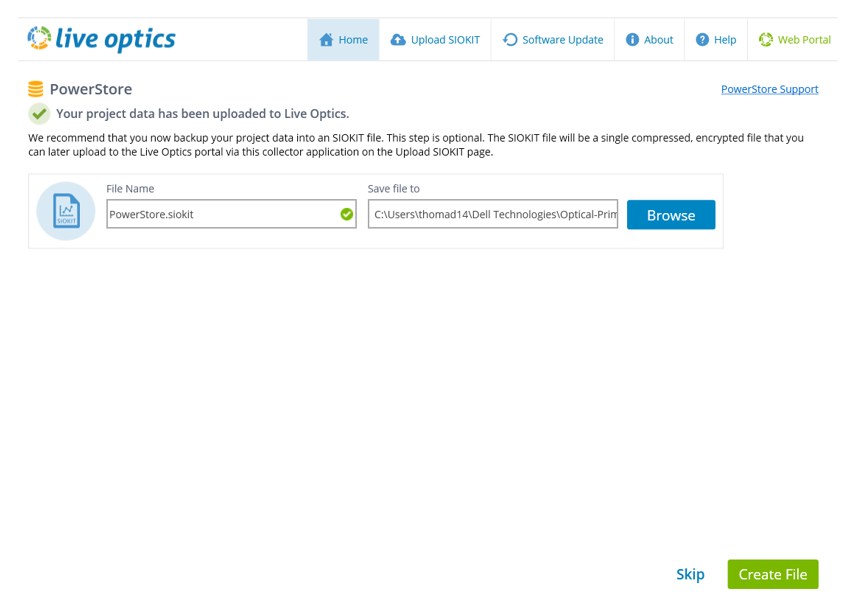
Task: Open the Software Update tab
Action: tap(553, 40)
